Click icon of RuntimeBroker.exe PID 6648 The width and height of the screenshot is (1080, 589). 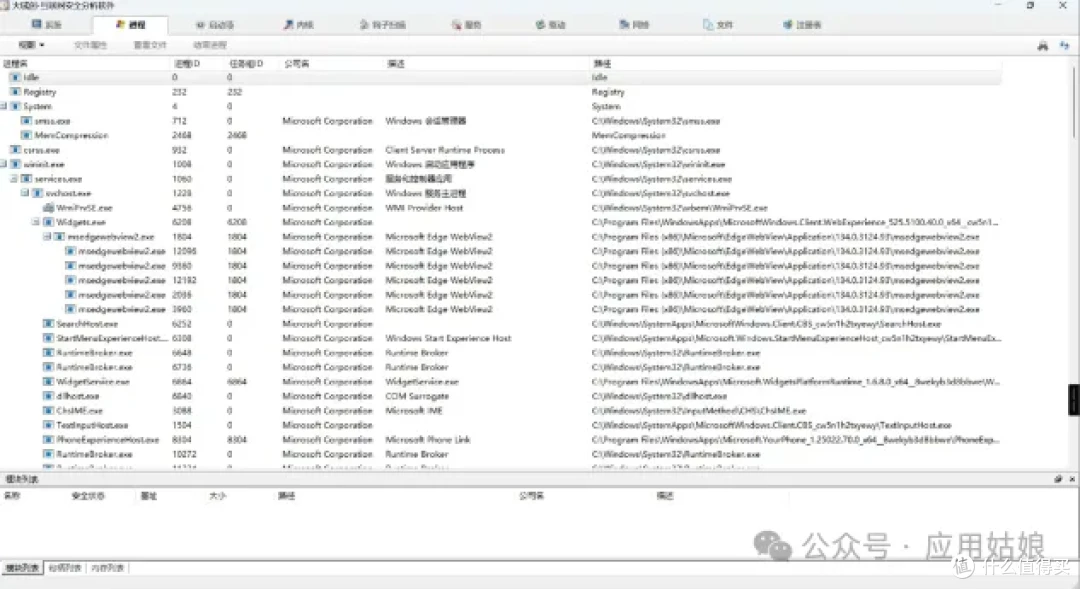coord(48,352)
